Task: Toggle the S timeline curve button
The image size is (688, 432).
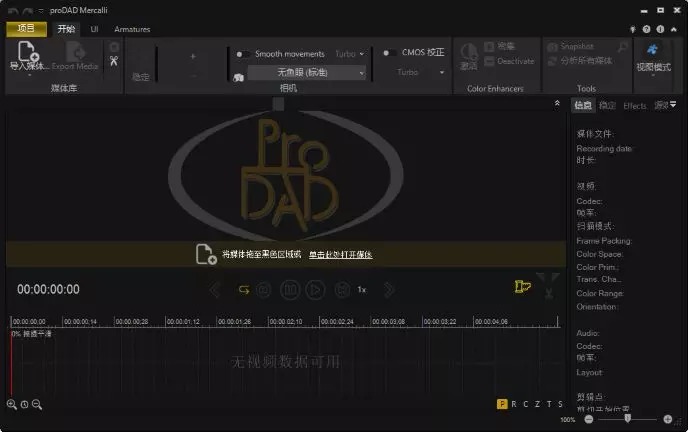Action: (560, 404)
